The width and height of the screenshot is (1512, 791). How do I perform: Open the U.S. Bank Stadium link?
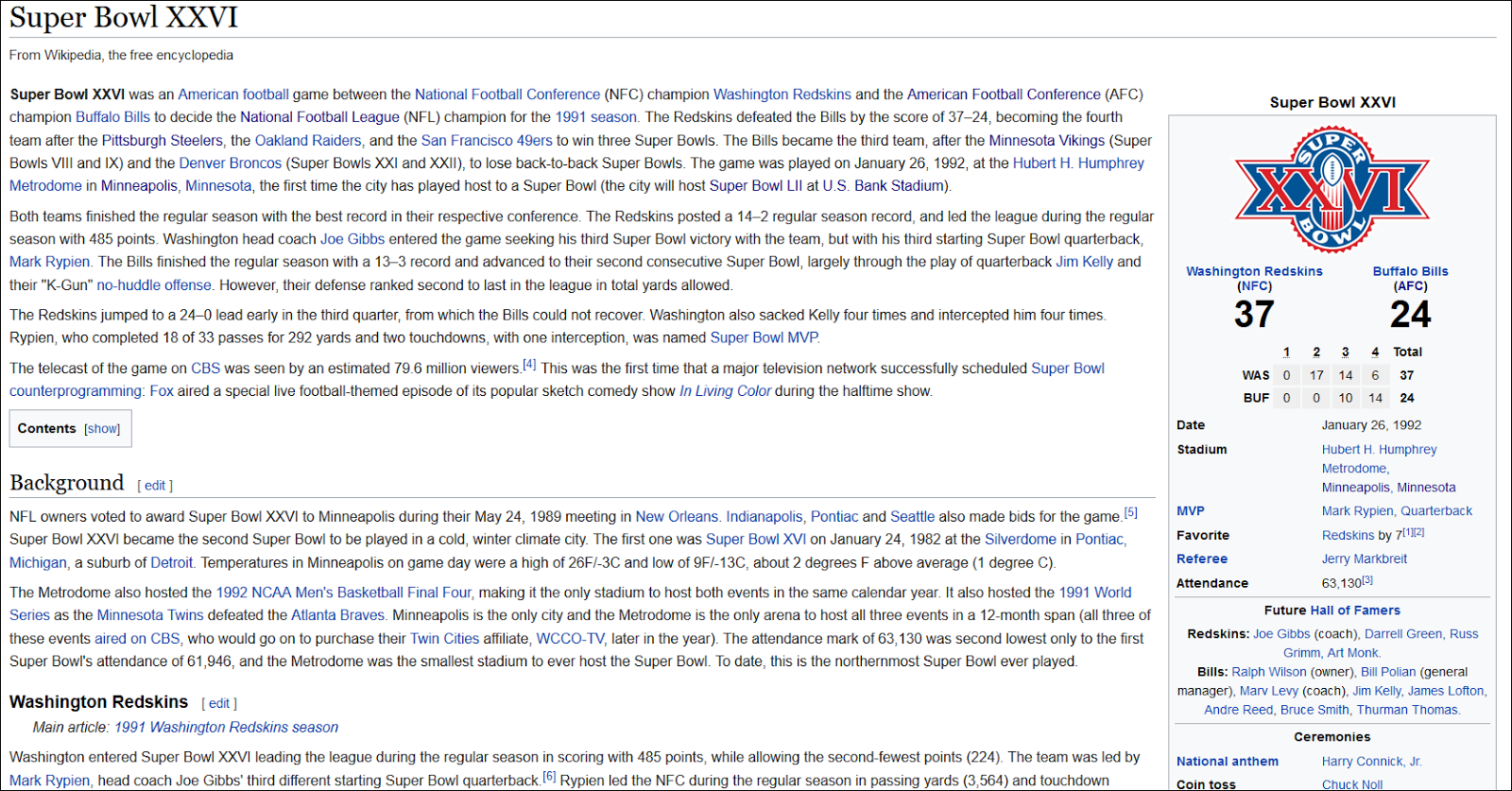click(884, 186)
